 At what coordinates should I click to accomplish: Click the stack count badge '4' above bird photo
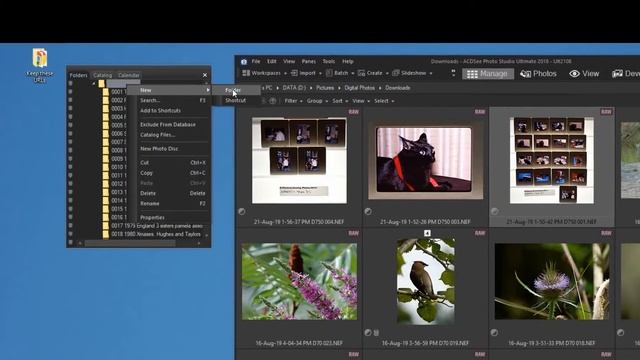tap(427, 233)
